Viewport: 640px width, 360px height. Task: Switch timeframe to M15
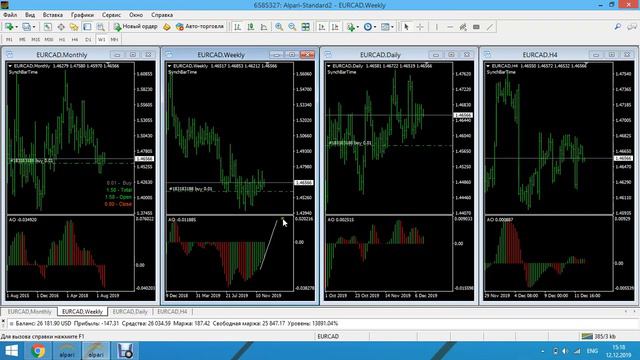tap(36, 40)
